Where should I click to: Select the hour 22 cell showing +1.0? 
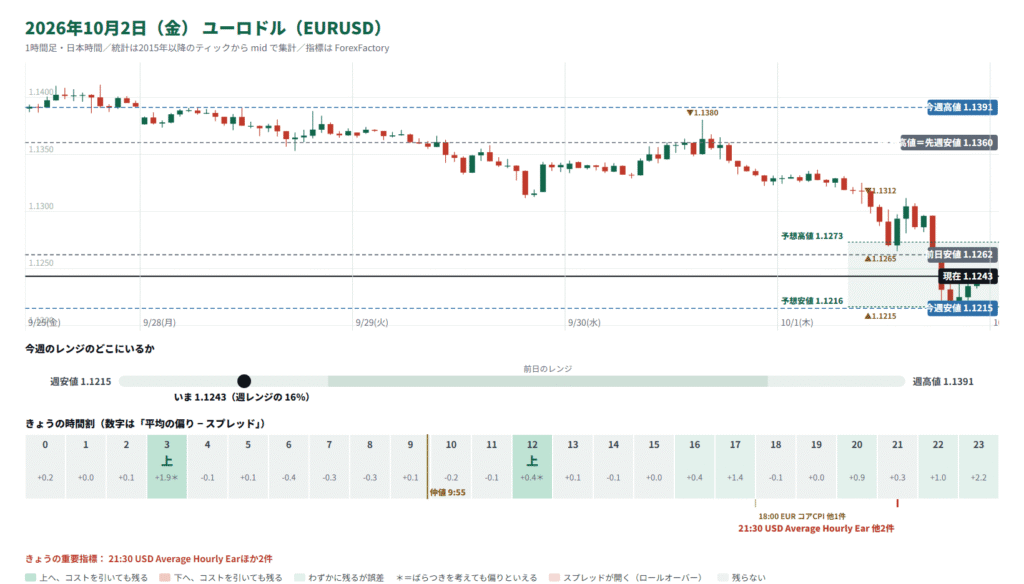938,466
